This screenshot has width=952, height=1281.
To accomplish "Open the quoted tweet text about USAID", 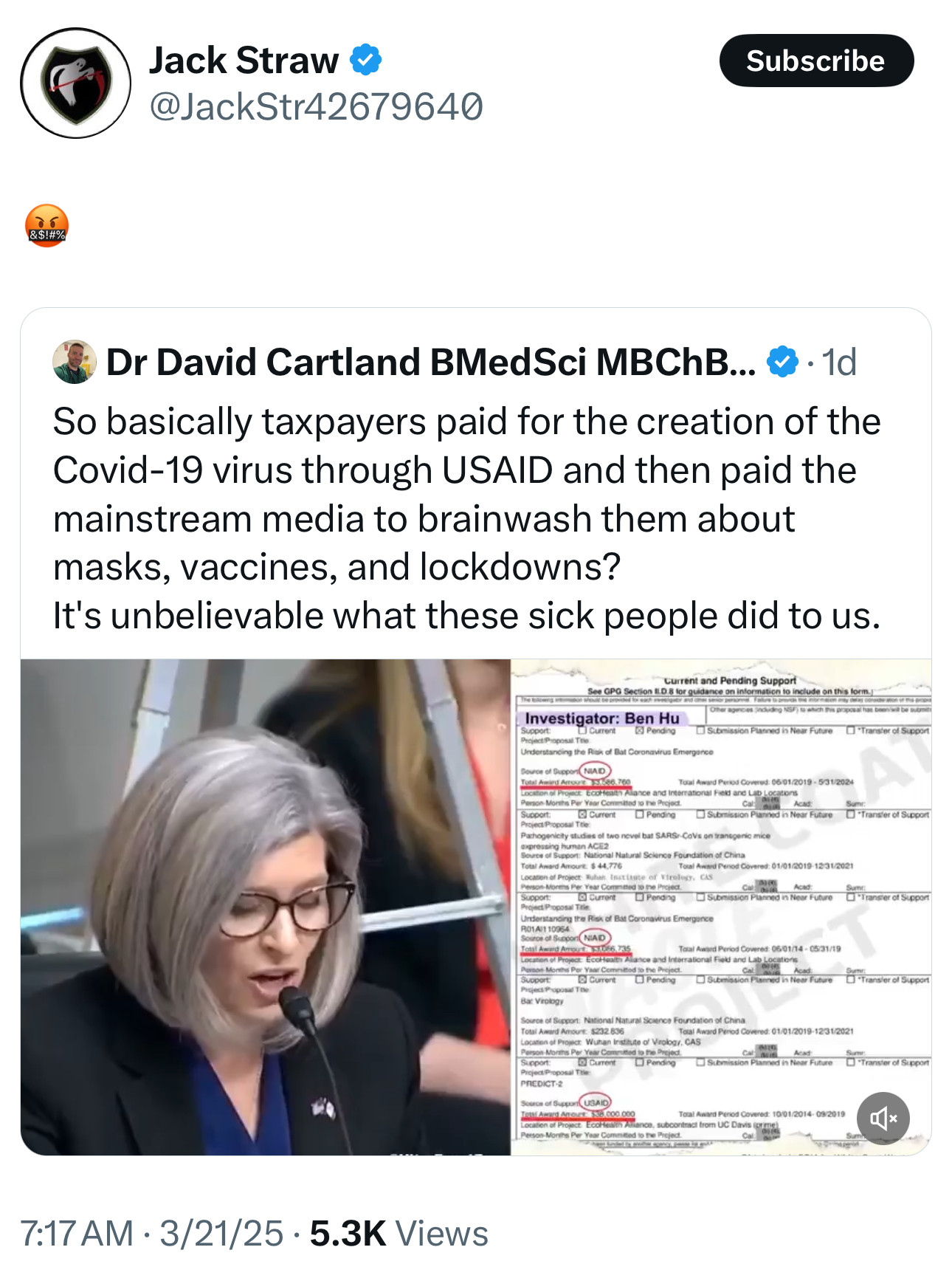I will coord(467,518).
